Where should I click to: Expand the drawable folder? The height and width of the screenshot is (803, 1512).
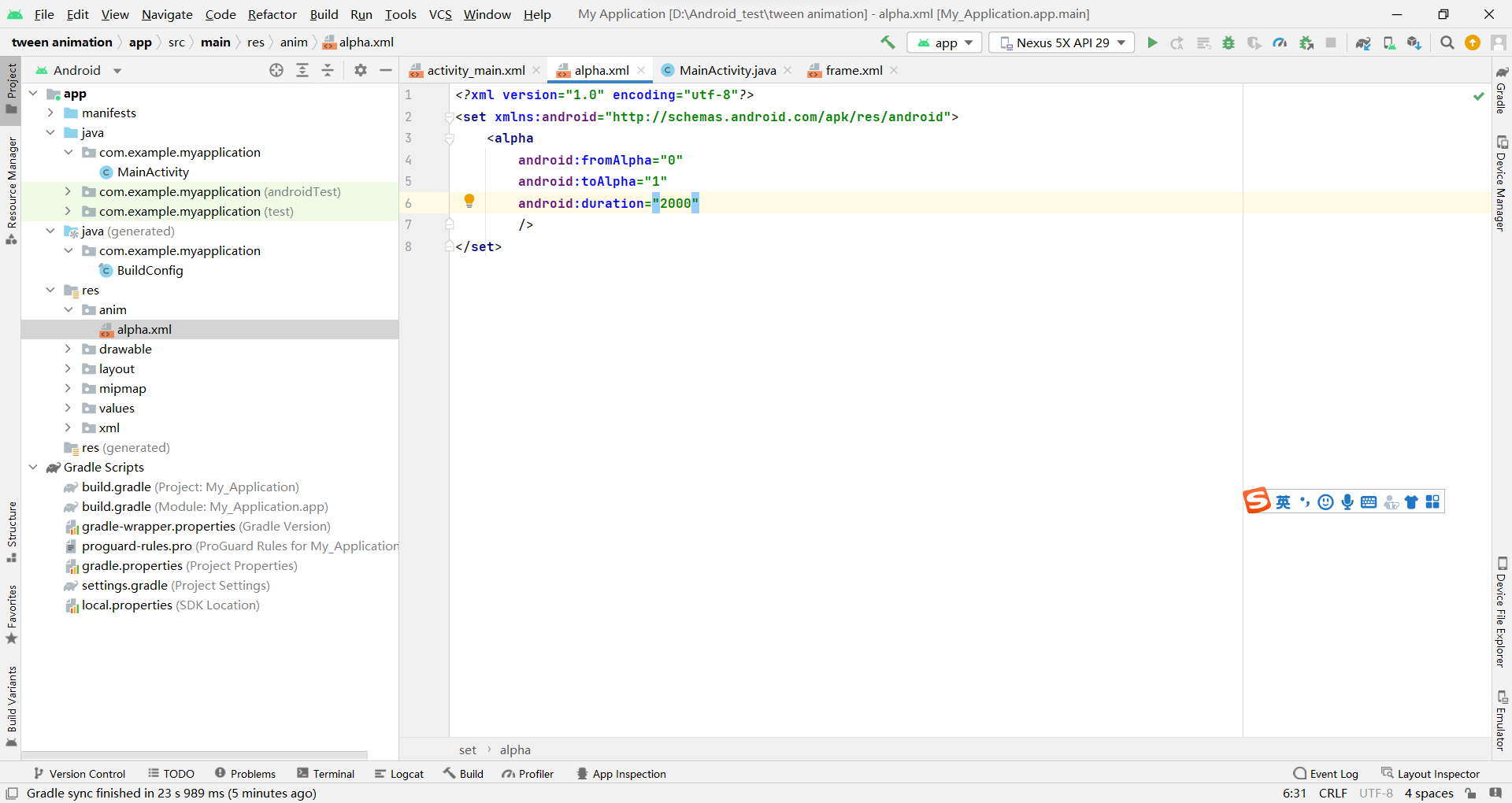click(x=69, y=349)
